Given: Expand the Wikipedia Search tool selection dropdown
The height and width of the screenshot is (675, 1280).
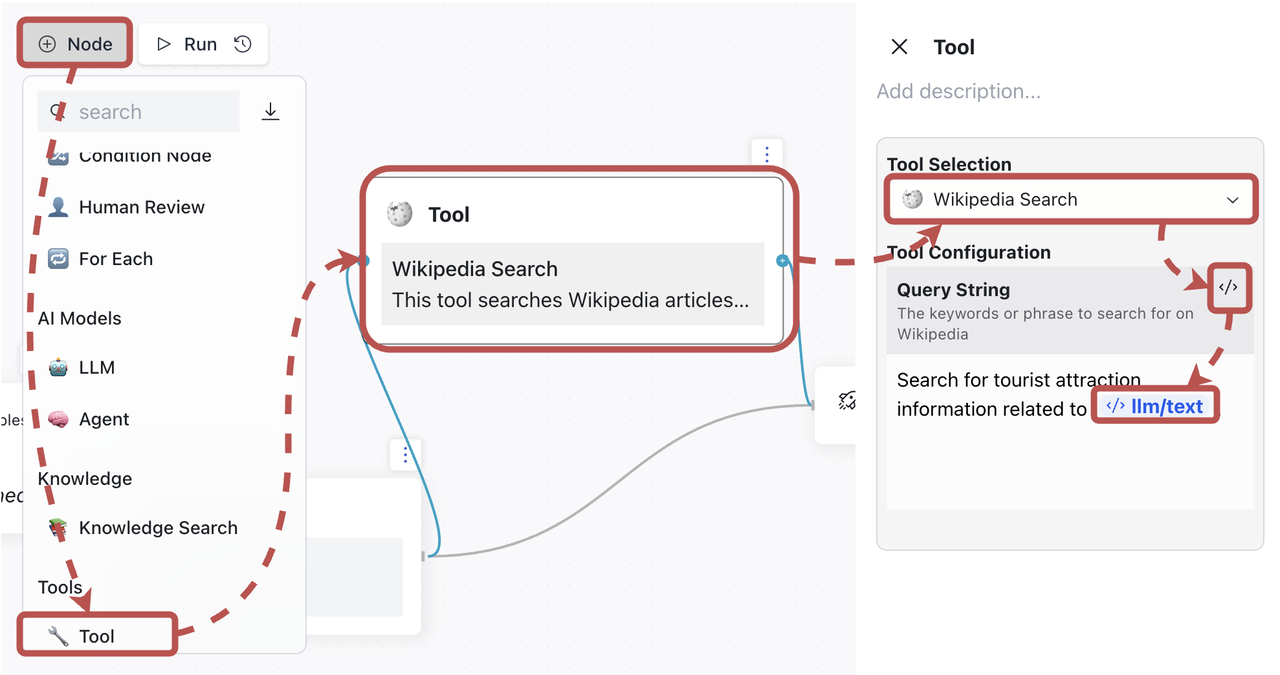Looking at the screenshot, I should (x=1069, y=200).
